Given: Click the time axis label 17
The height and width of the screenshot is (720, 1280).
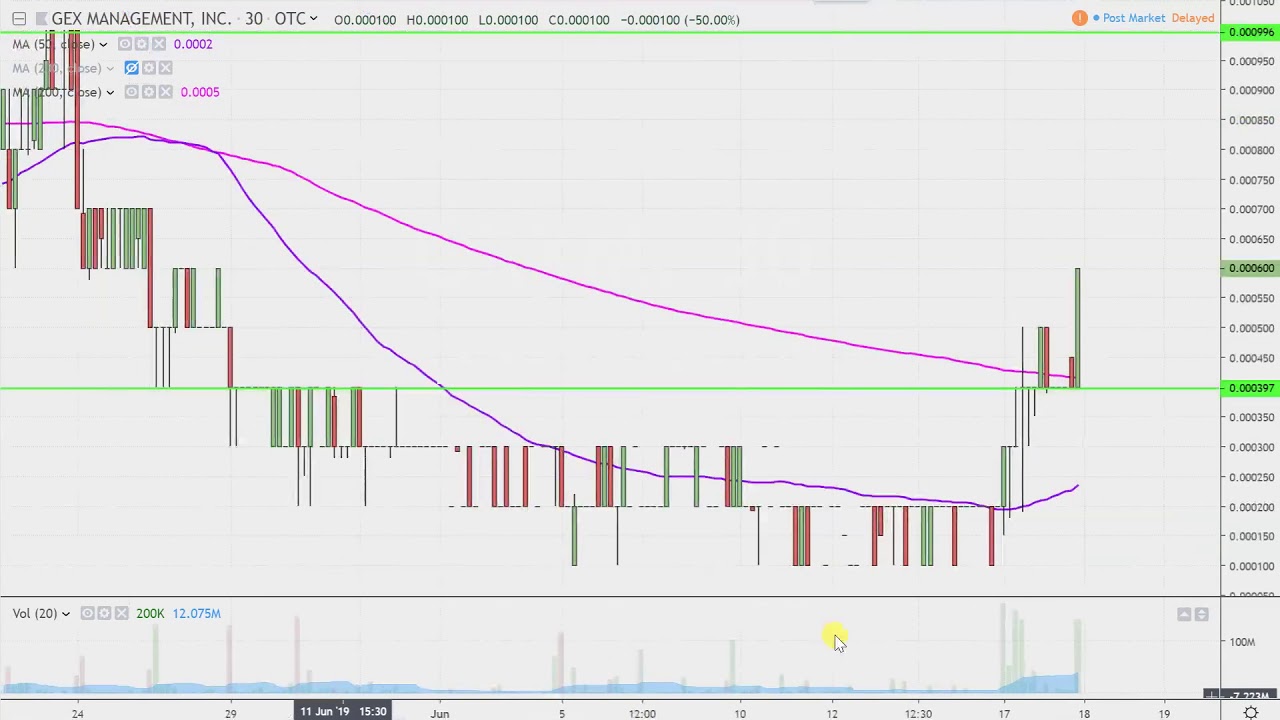Looking at the screenshot, I should [1003, 713].
